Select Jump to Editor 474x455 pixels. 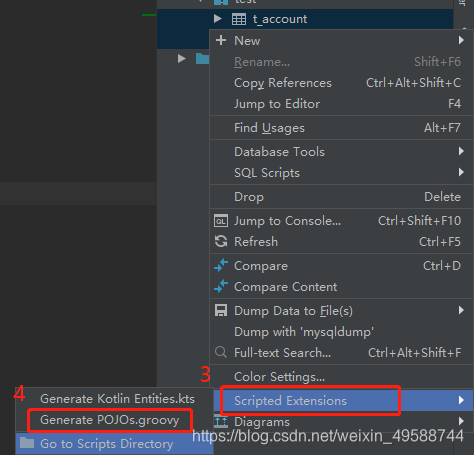coord(341,104)
